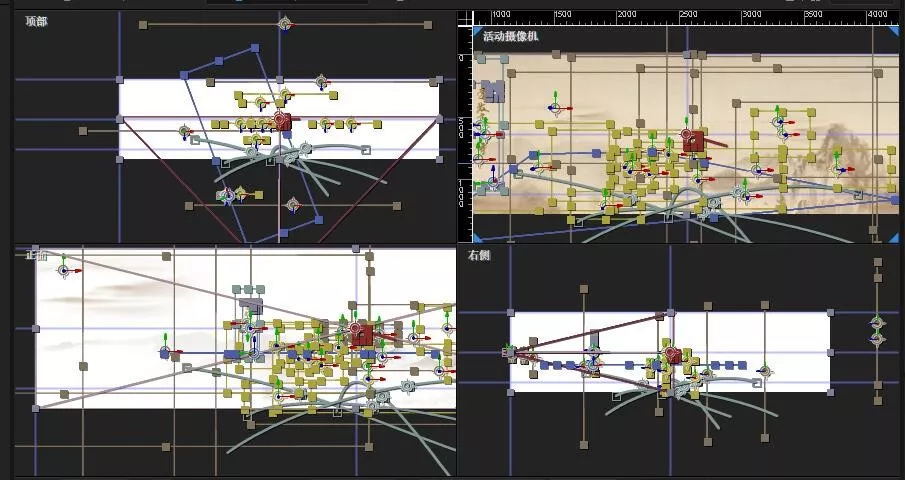This screenshot has width=905, height=480.
Task: Click the 3000 mark on horizontal ruler
Action: [x=751, y=14]
